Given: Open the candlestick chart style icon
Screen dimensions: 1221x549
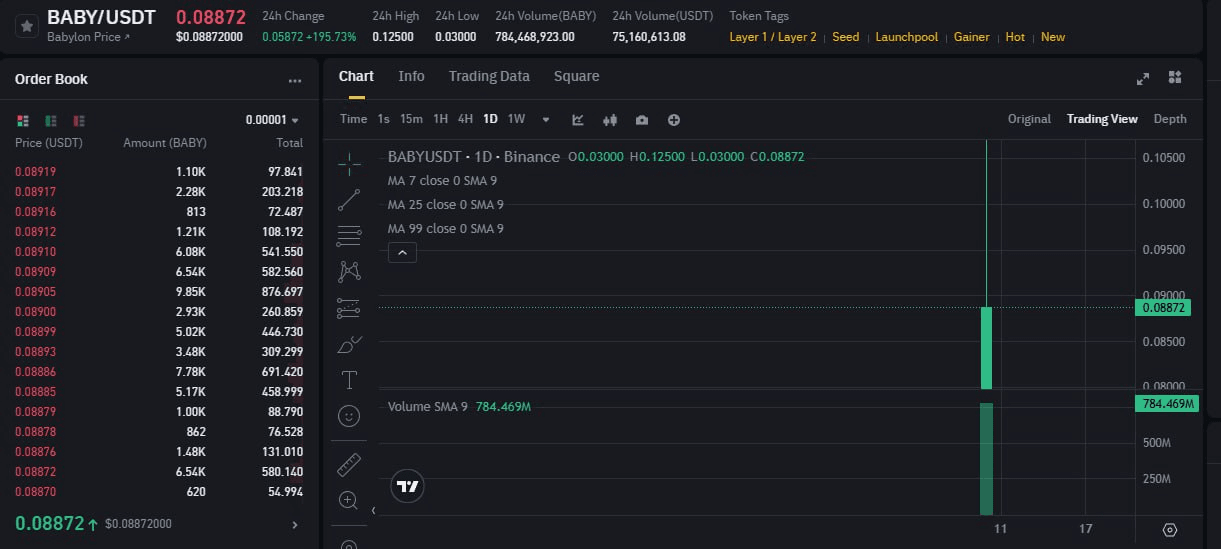Looking at the screenshot, I should pos(610,120).
